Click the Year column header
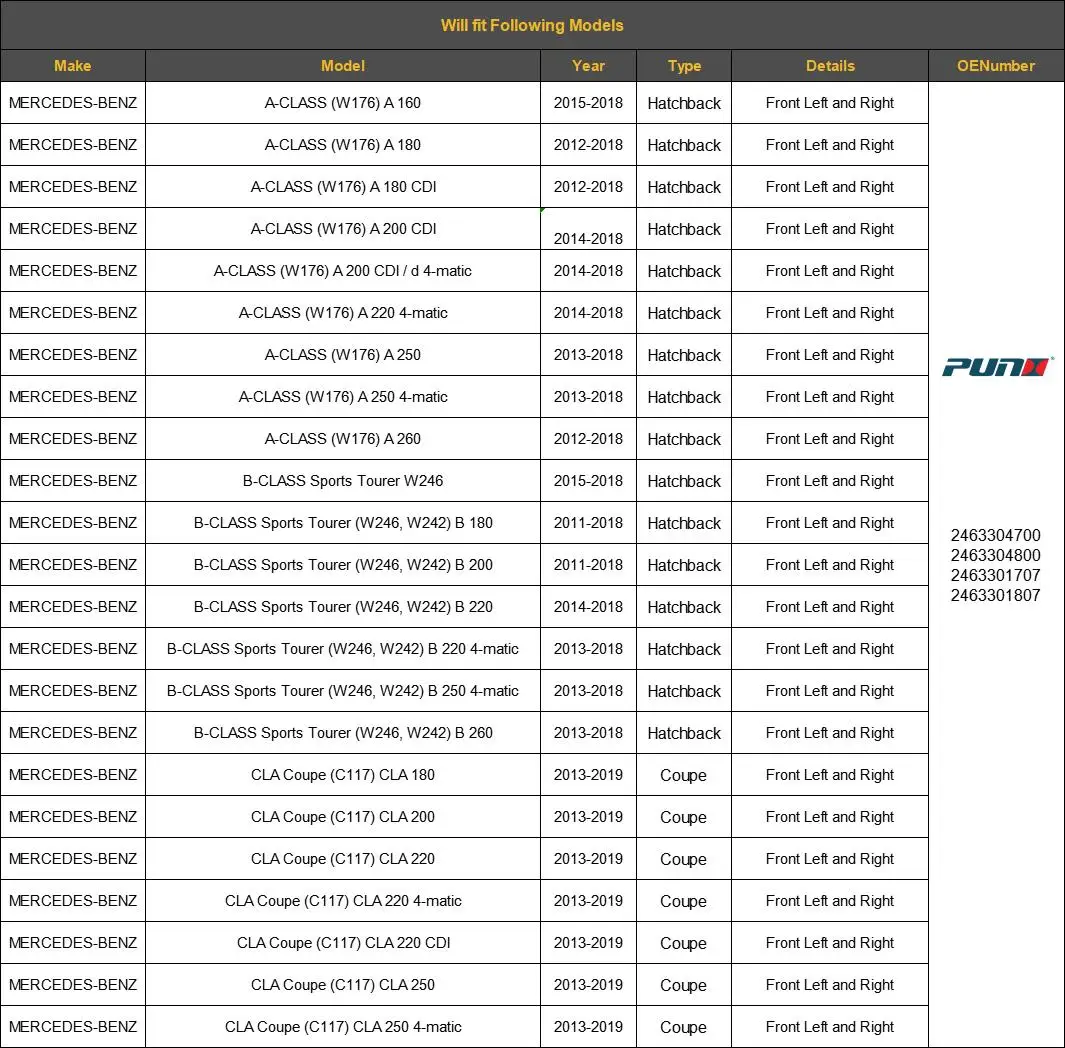1065x1048 pixels. [588, 66]
